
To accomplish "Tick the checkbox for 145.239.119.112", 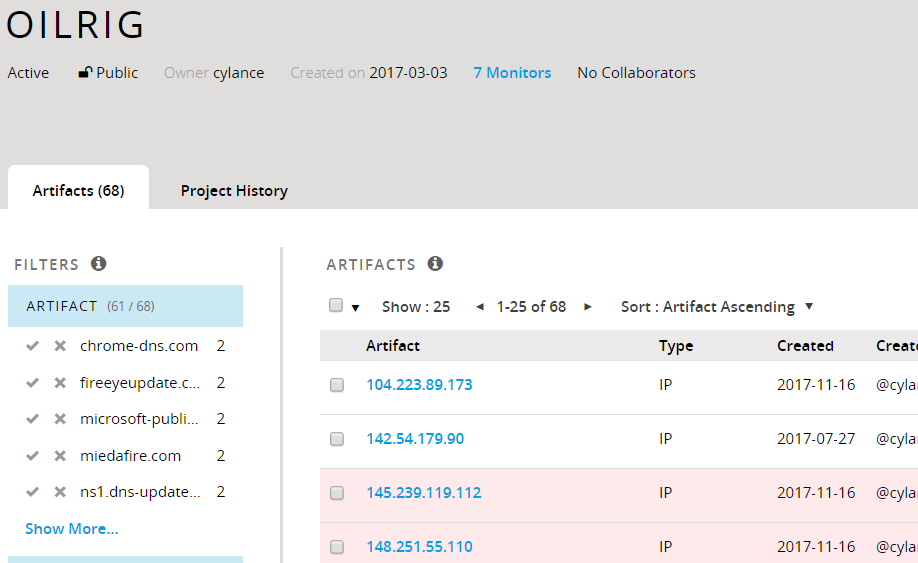I will [x=337, y=493].
